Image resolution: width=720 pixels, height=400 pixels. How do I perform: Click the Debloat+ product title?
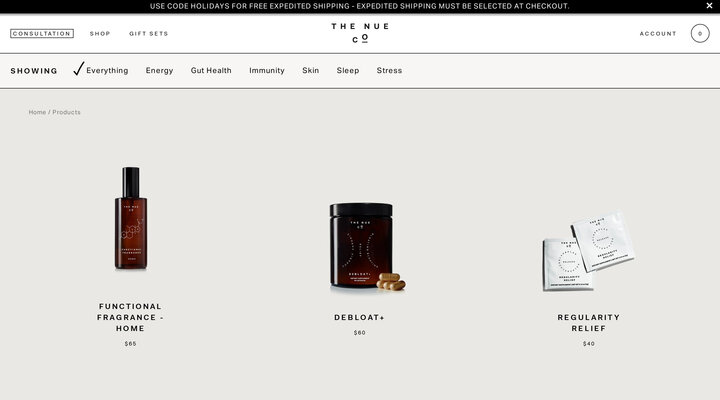360,317
